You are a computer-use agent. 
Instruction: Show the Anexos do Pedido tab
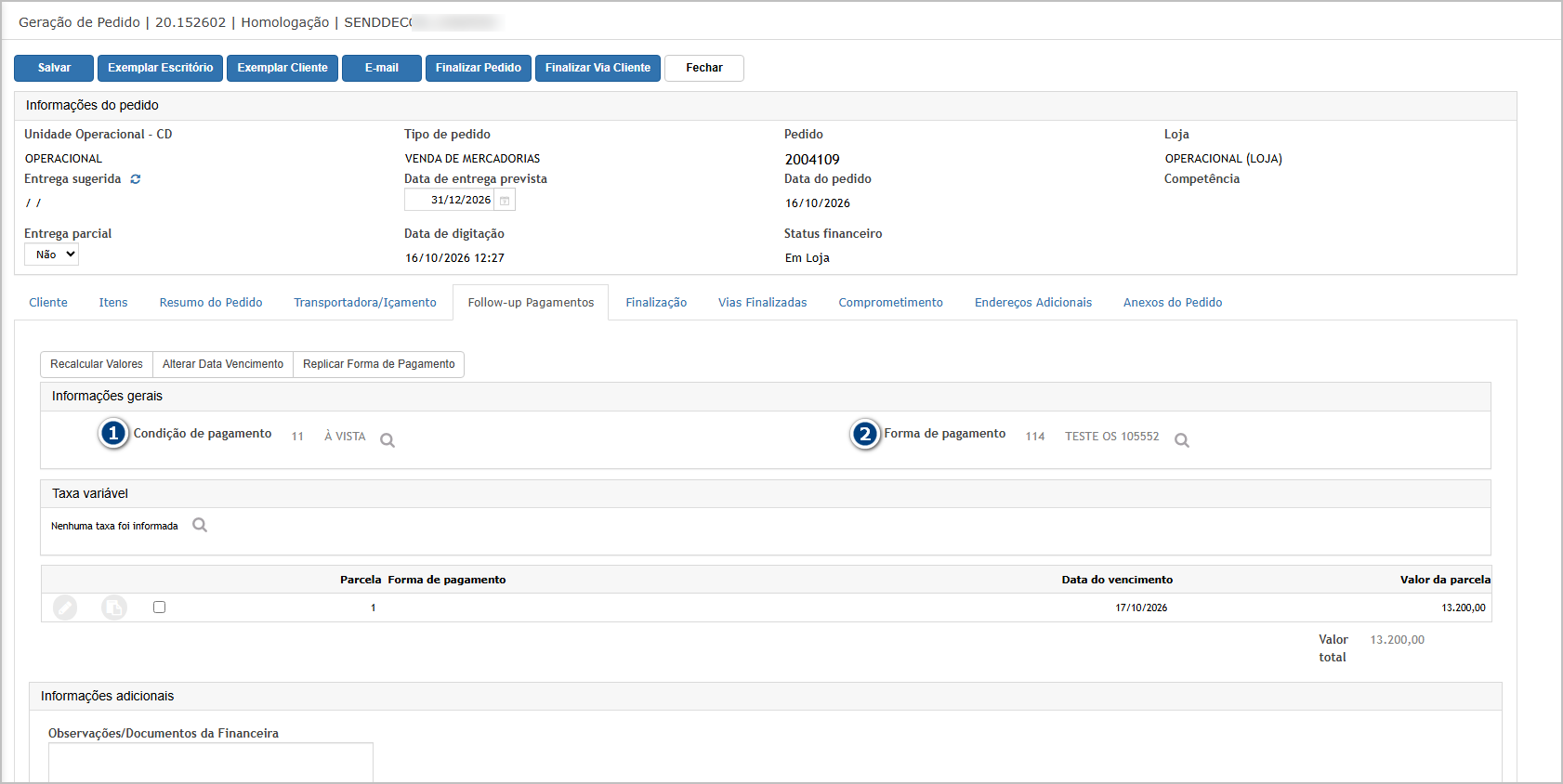(x=1173, y=303)
